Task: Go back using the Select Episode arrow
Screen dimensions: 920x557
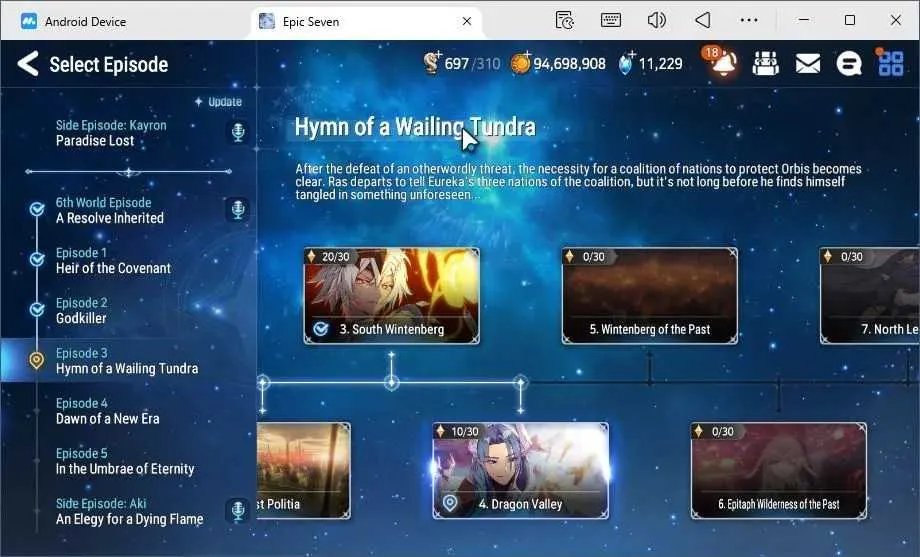Action: pyautogui.click(x=28, y=63)
